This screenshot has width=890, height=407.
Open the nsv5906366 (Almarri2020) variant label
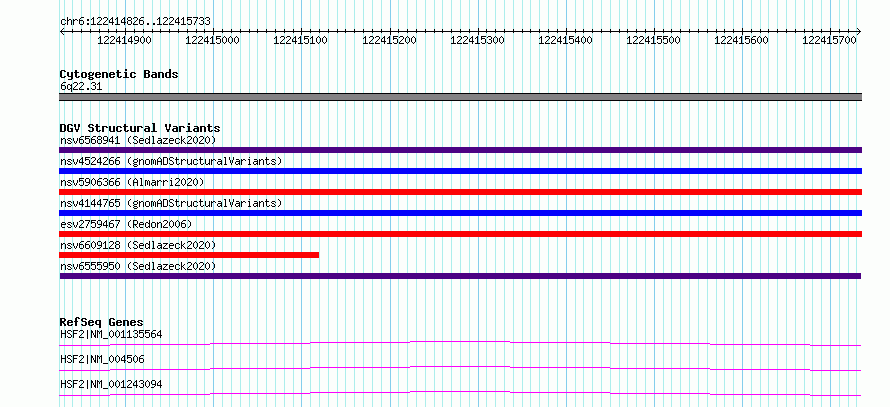(x=132, y=182)
